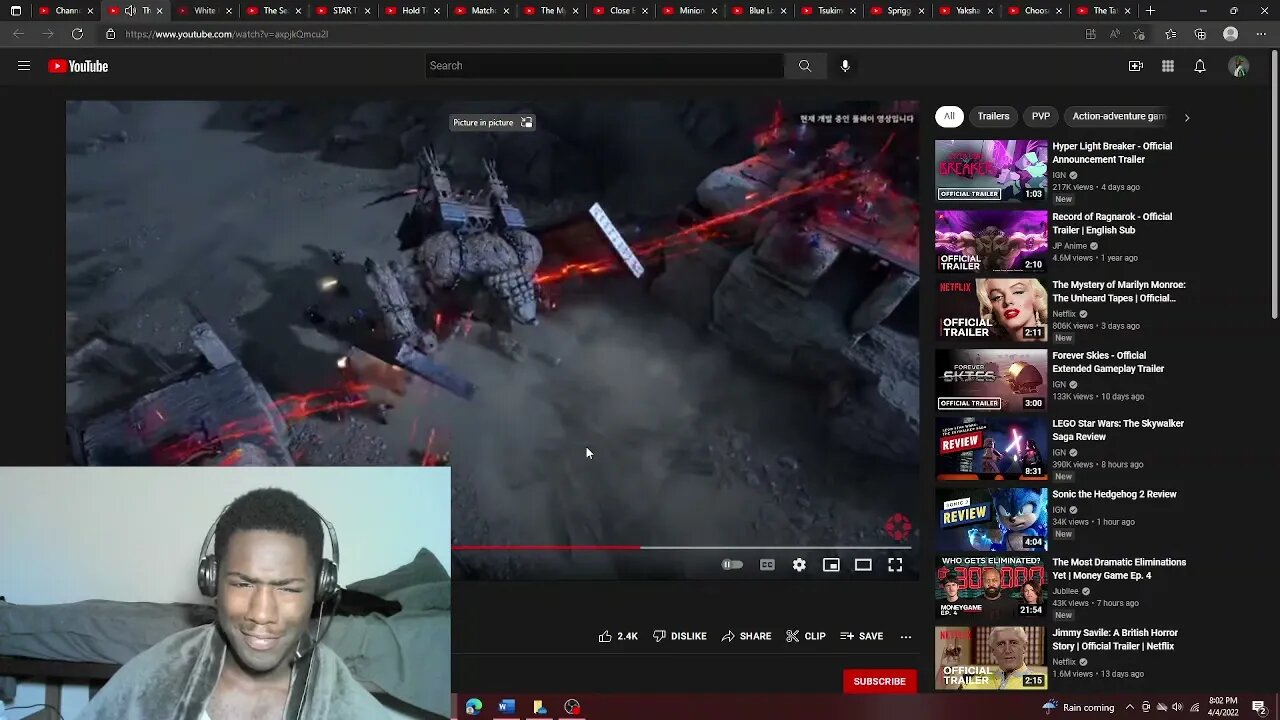1280x720 pixels.
Task: Go back in browser history
Action: coord(18,34)
